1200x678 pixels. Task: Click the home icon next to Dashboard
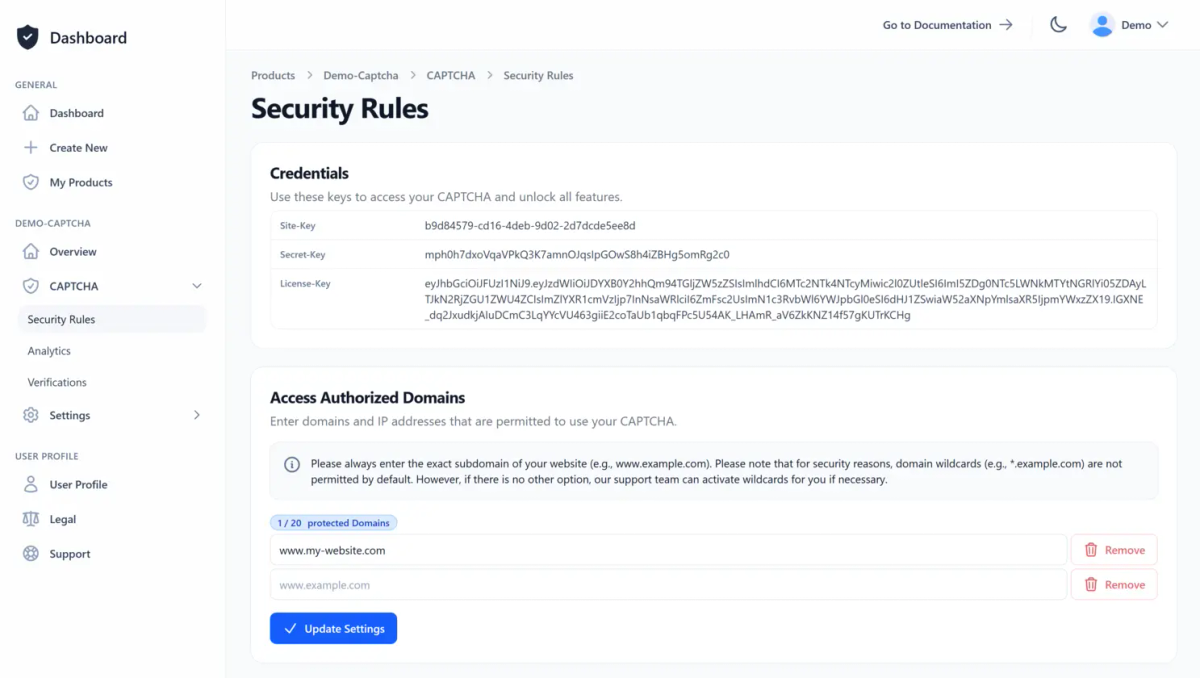point(31,113)
